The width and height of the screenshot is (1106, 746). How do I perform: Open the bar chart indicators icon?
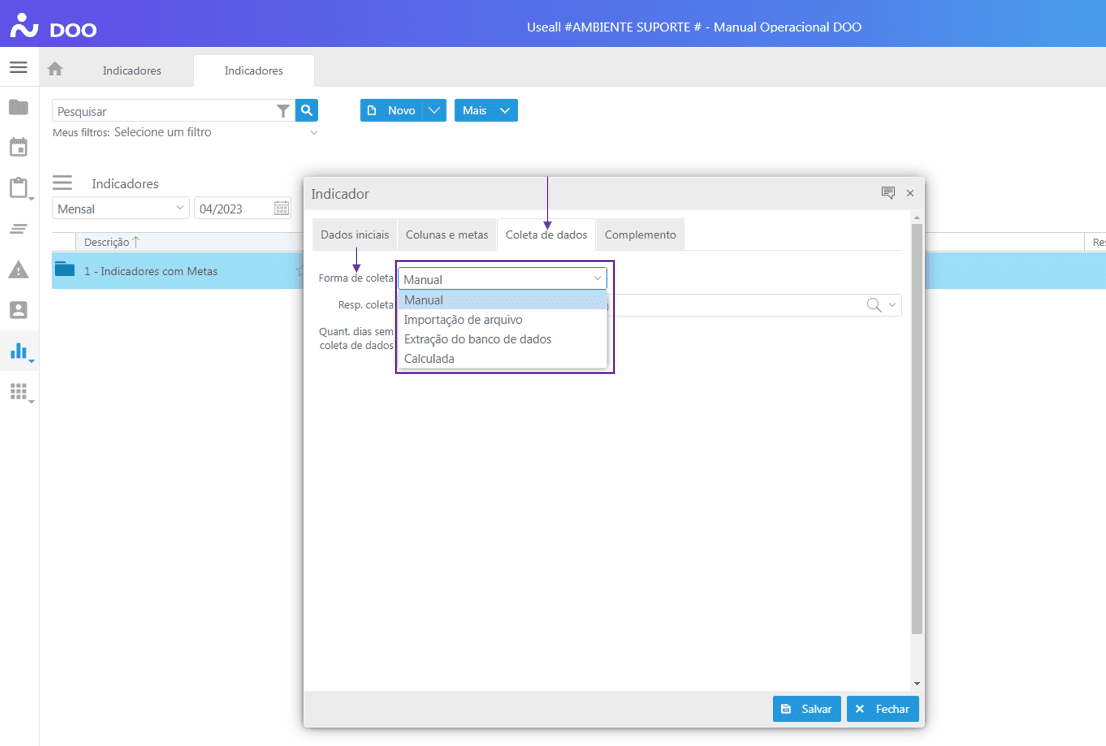point(18,351)
